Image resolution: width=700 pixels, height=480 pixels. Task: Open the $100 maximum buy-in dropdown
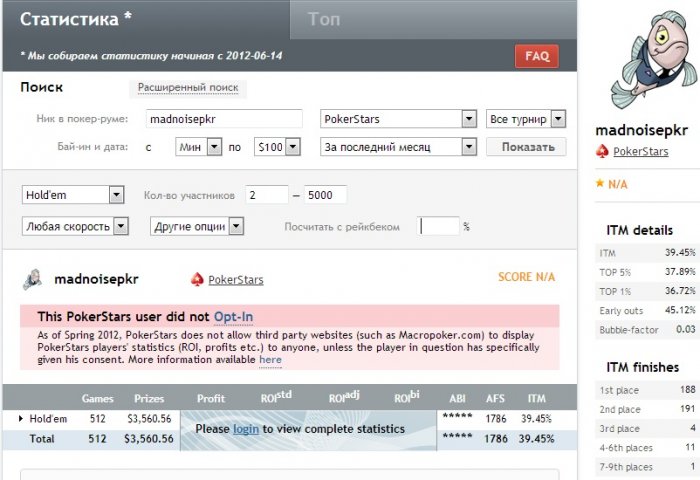[x=277, y=147]
